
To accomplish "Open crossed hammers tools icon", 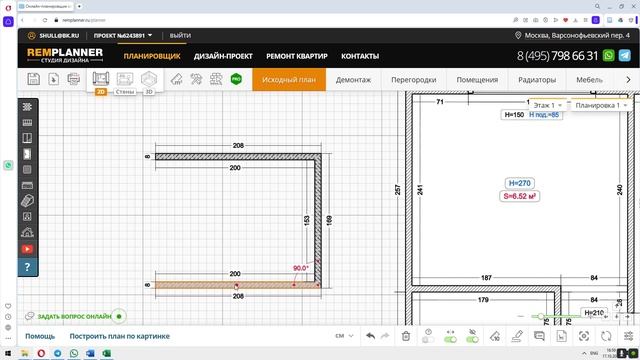I will pyautogui.click(x=196, y=79).
